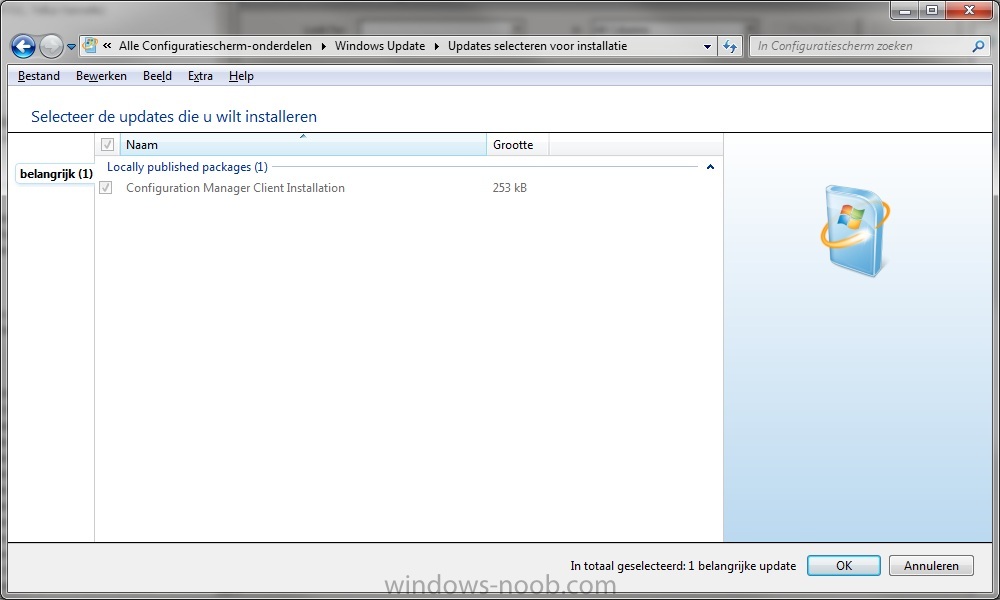Open the recent pages dropdown arrow

pyautogui.click(x=71, y=47)
